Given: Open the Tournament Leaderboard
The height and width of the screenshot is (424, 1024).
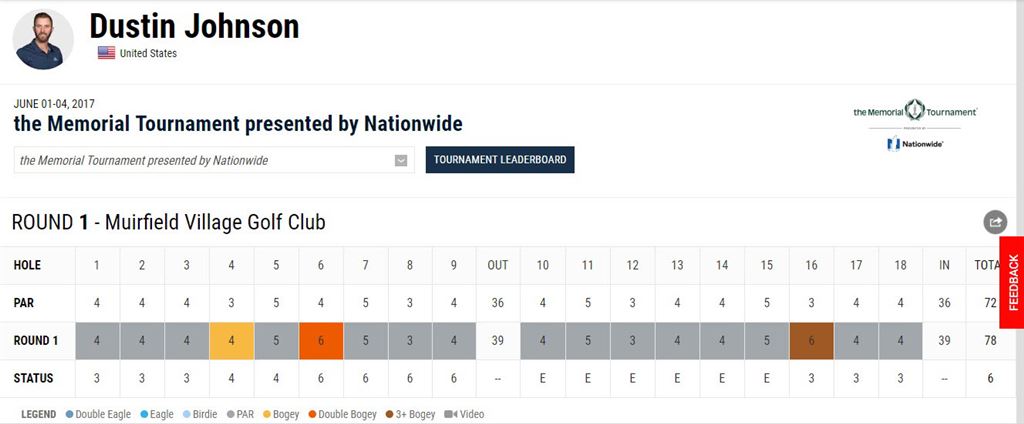Looking at the screenshot, I should (500, 160).
